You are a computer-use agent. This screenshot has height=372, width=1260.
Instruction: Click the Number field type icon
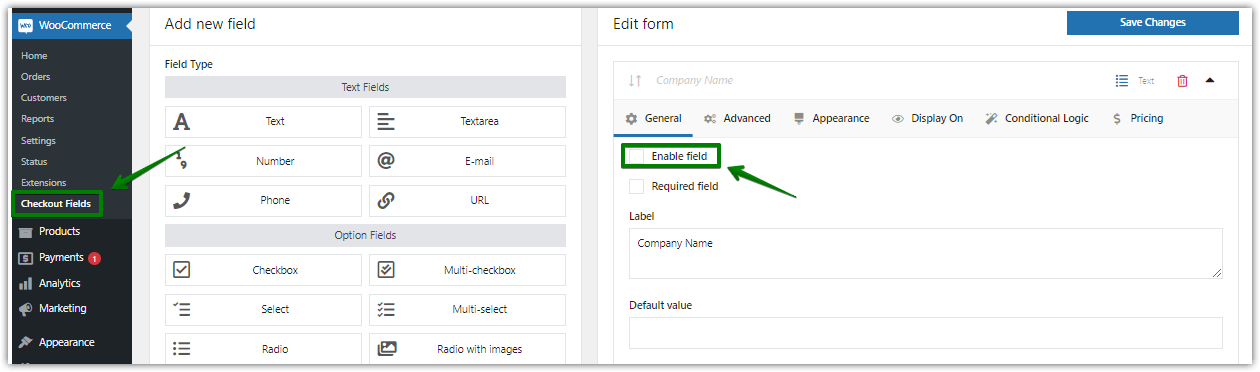pyautogui.click(x=182, y=161)
